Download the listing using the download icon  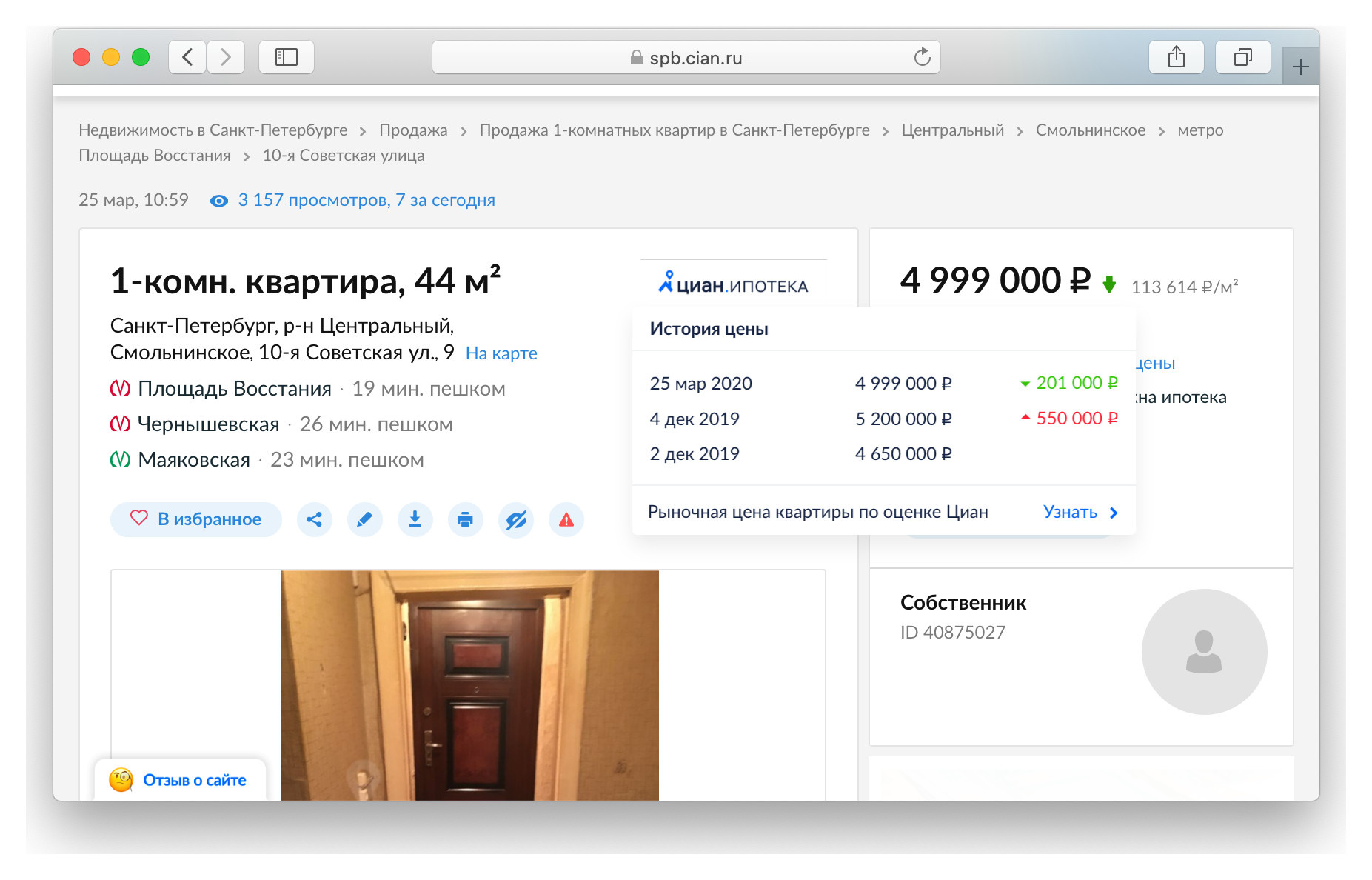point(415,519)
